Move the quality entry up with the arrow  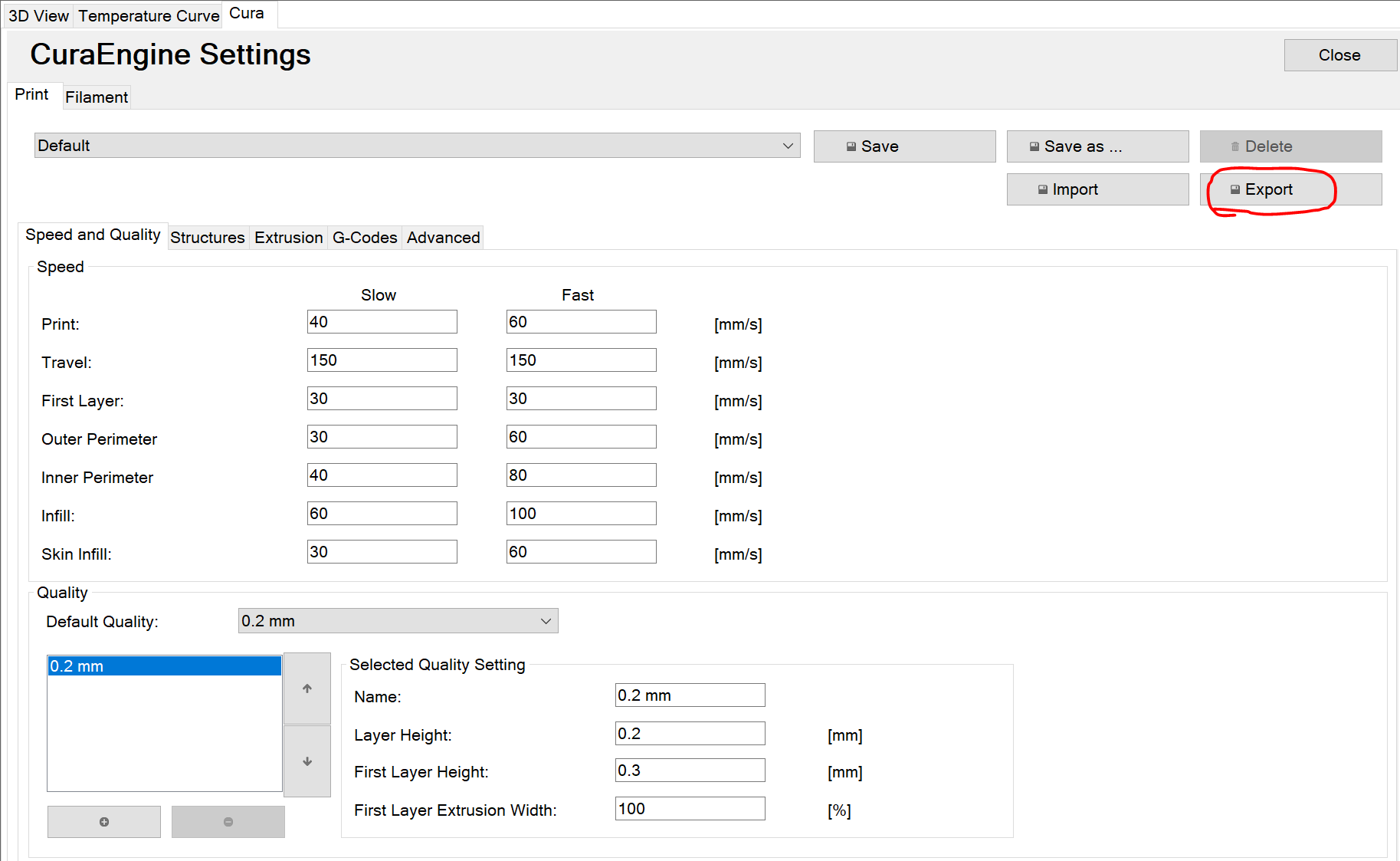(x=307, y=688)
